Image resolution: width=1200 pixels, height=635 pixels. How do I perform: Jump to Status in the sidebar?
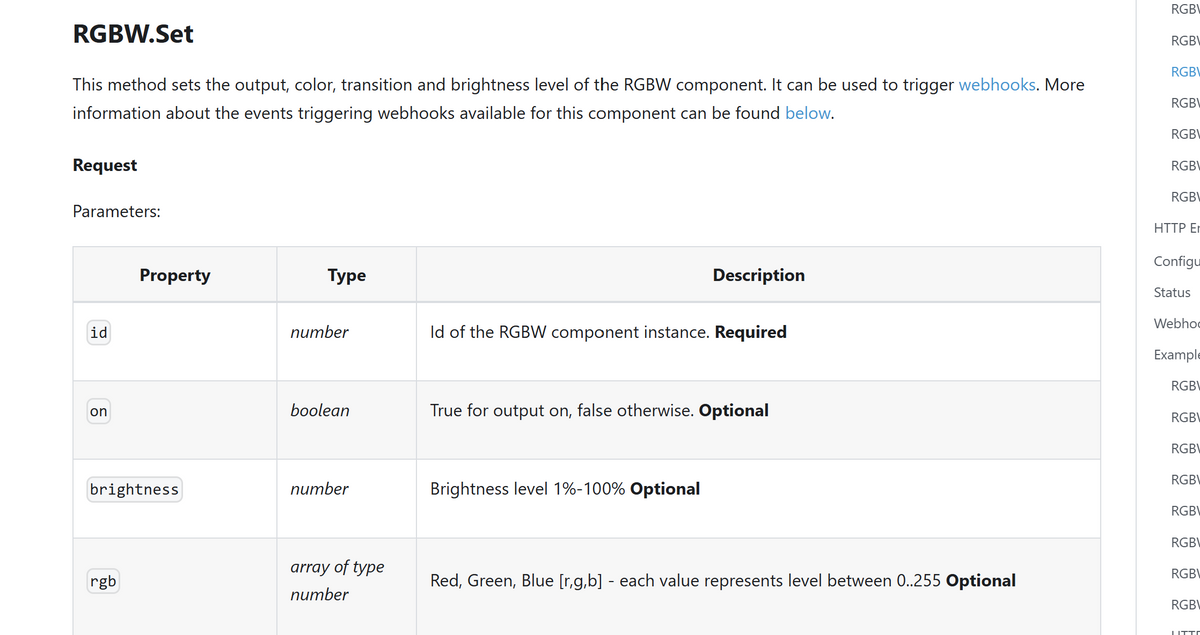coord(1172,292)
